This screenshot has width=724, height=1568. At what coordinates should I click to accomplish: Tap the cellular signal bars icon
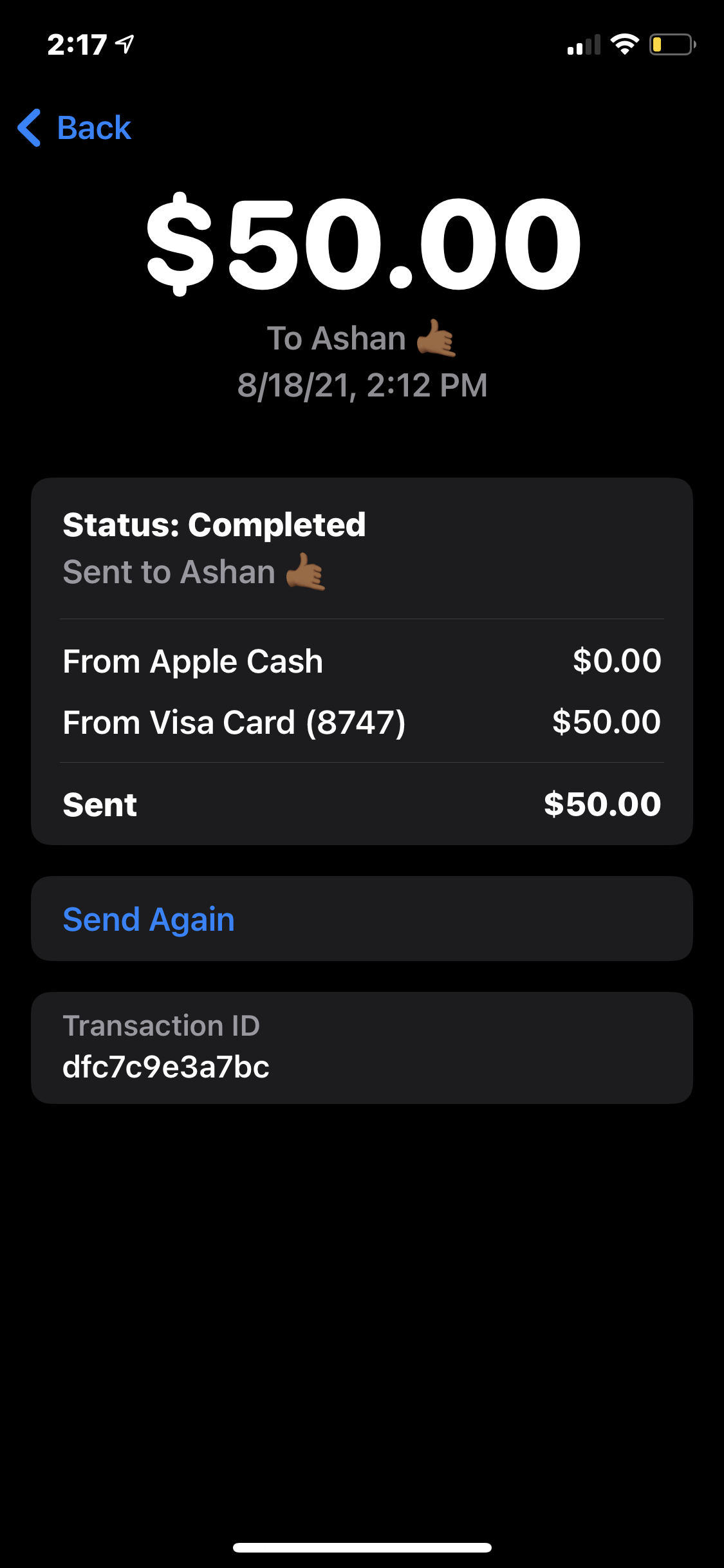(584, 45)
